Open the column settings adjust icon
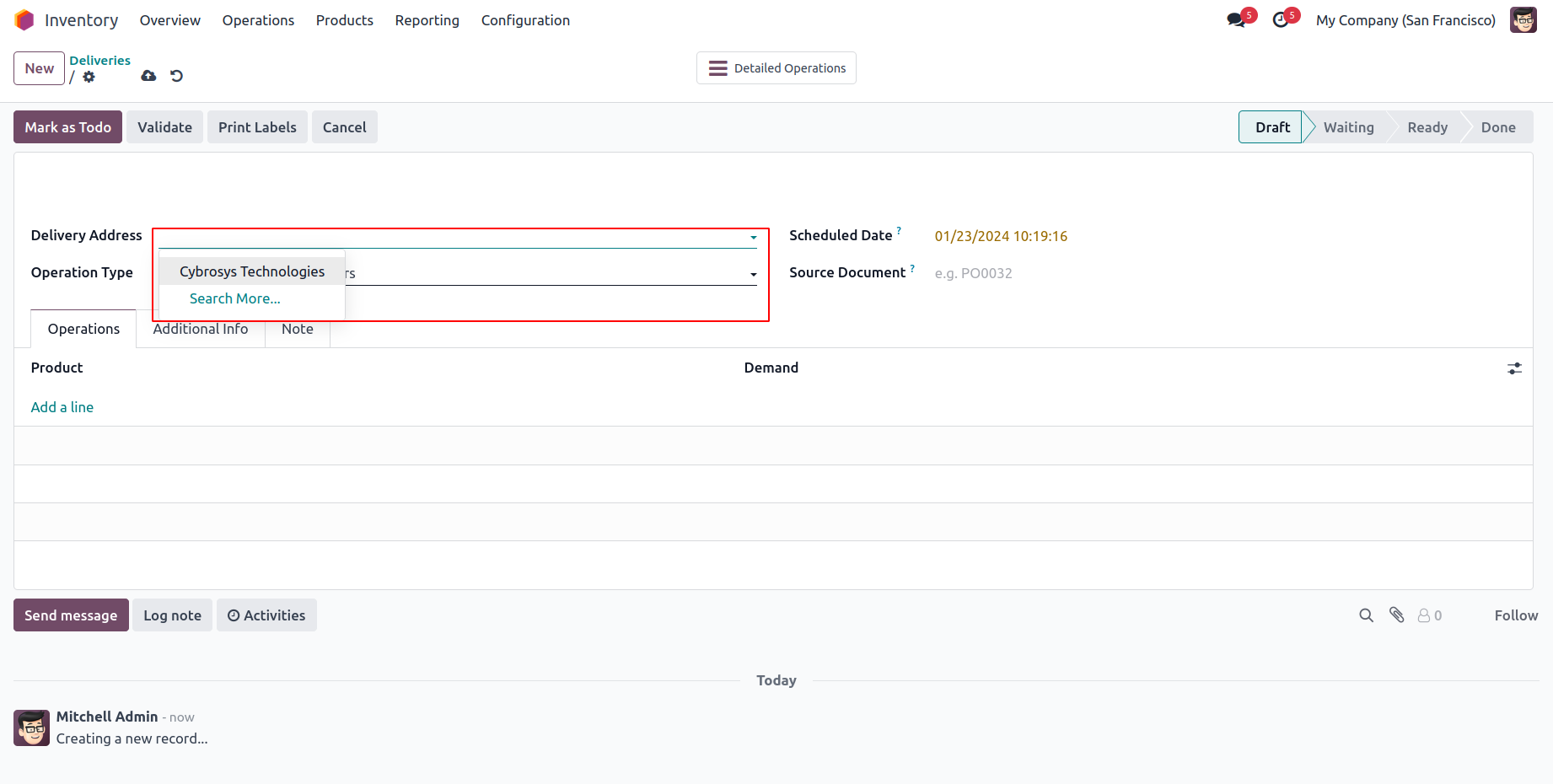 pyautogui.click(x=1515, y=368)
